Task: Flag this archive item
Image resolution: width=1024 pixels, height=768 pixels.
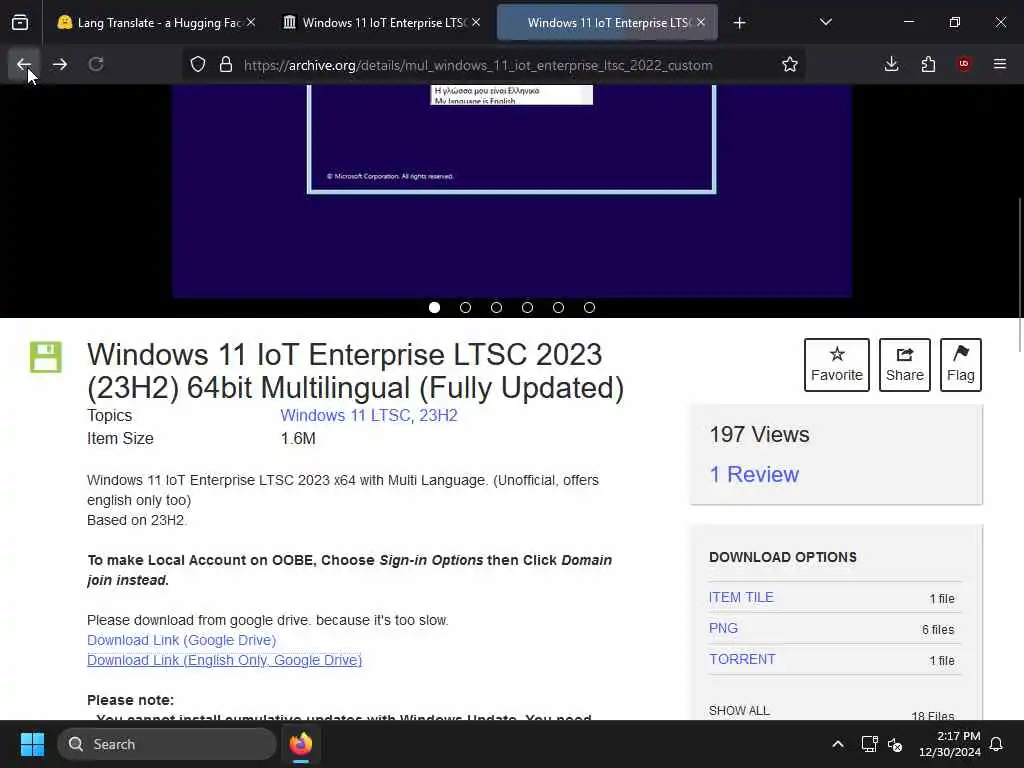Action: [961, 365]
